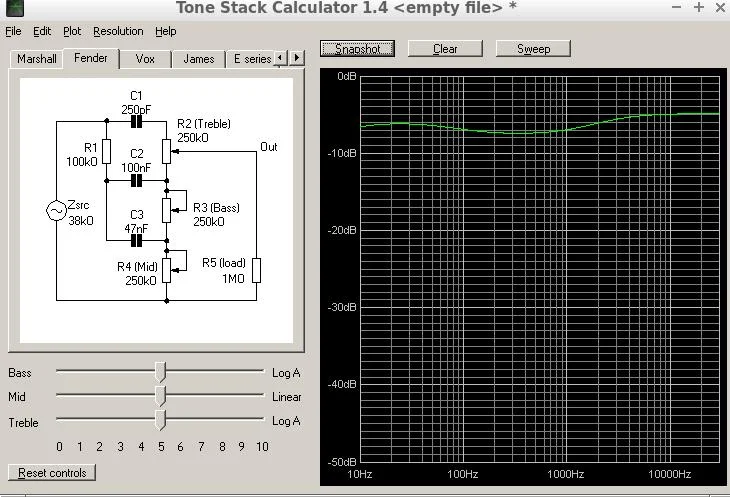This screenshot has width=730, height=497.
Task: Select the R3 Bass potentiometer in schematic
Action: 167,207
